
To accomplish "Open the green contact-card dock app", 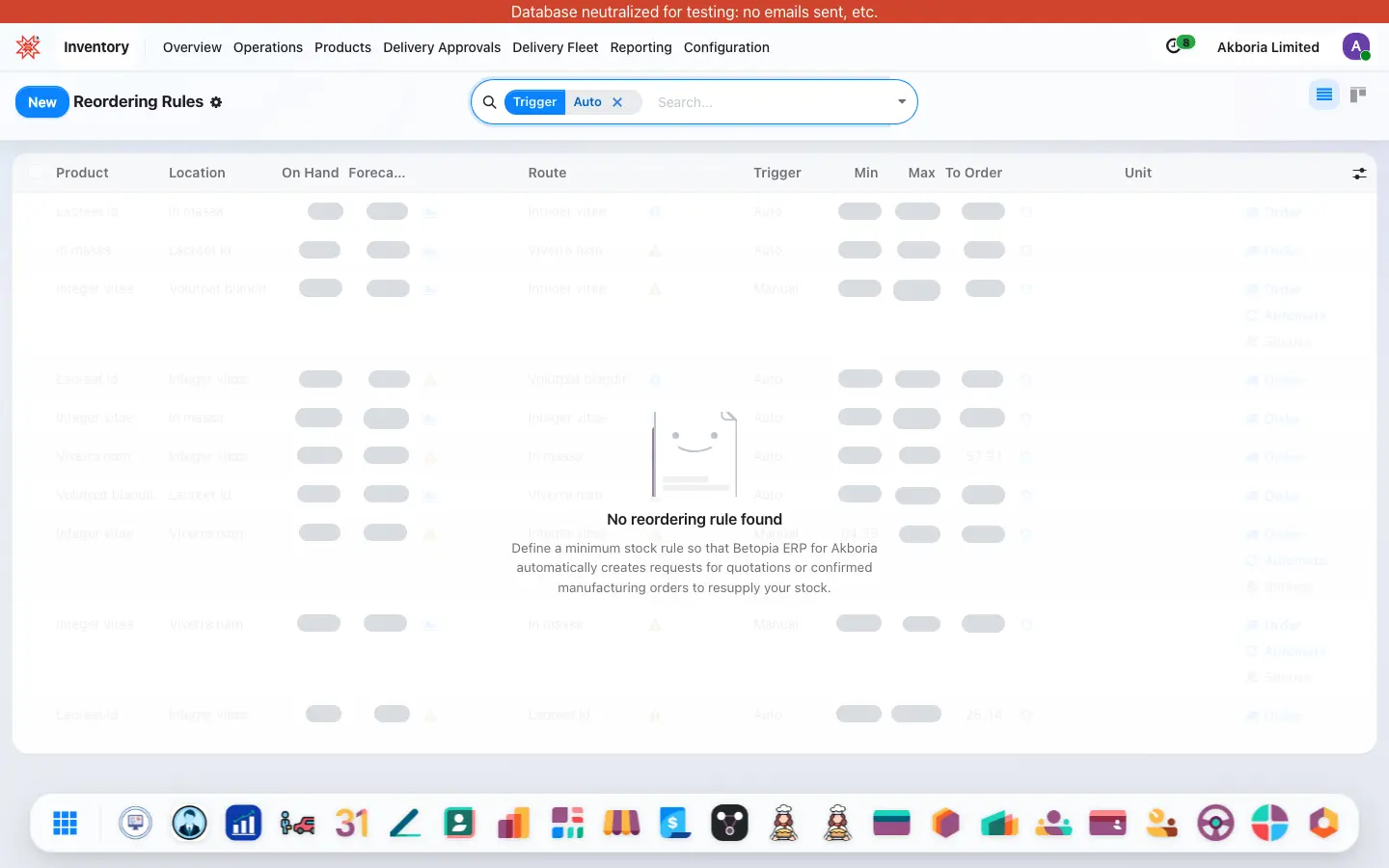I will point(460,823).
